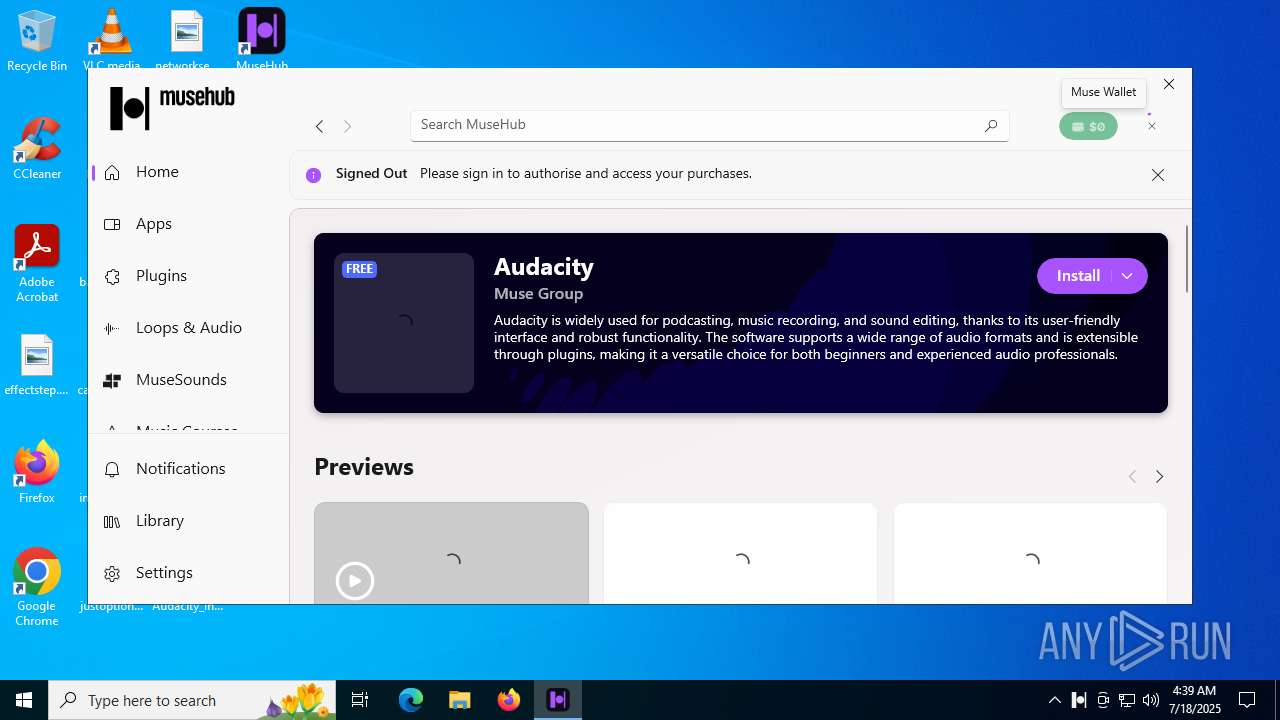The width and height of the screenshot is (1280, 720).
Task: Click the purple Signed Out info icon
Action: (x=313, y=175)
